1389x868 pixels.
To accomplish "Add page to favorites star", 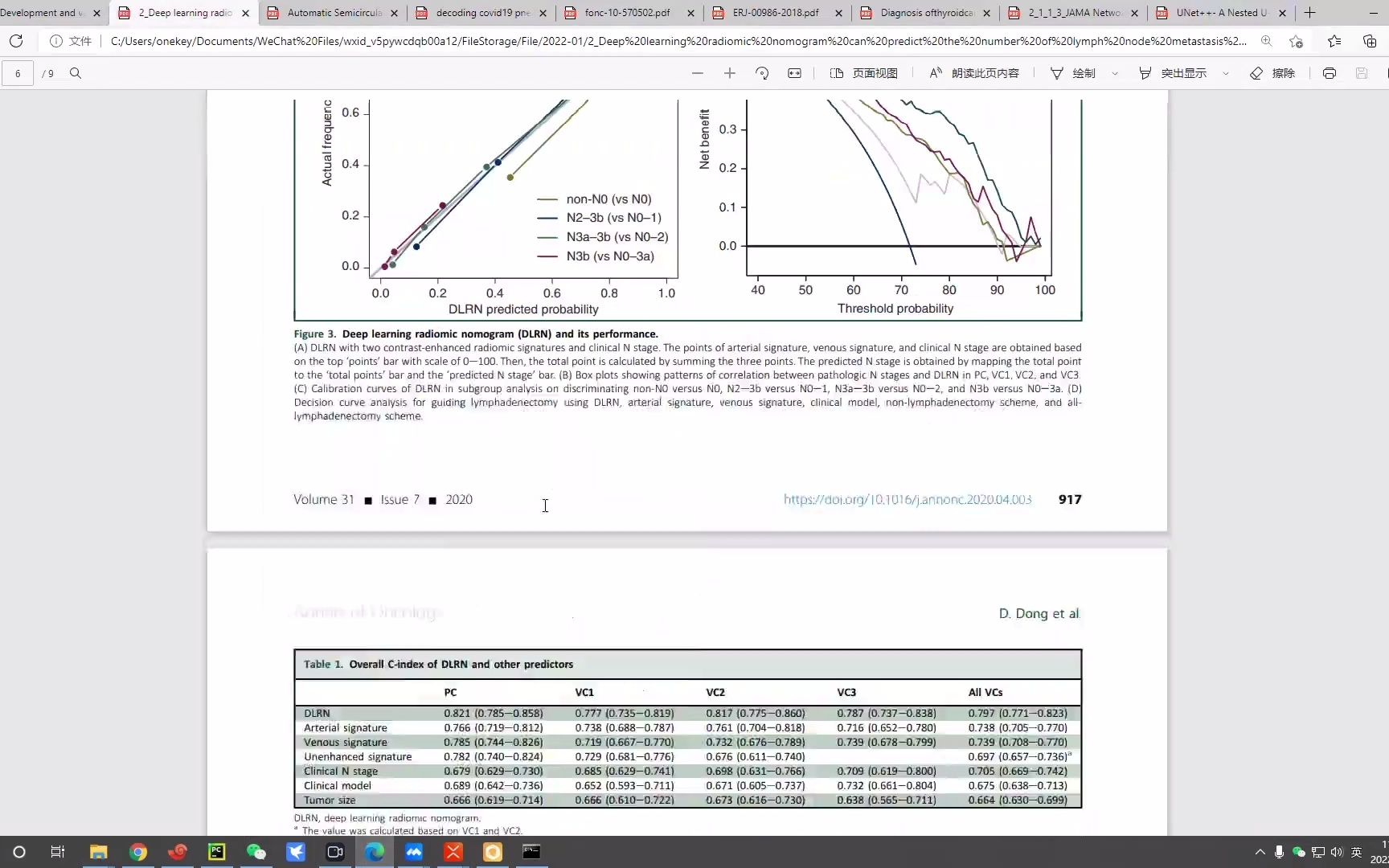I will point(1296,41).
